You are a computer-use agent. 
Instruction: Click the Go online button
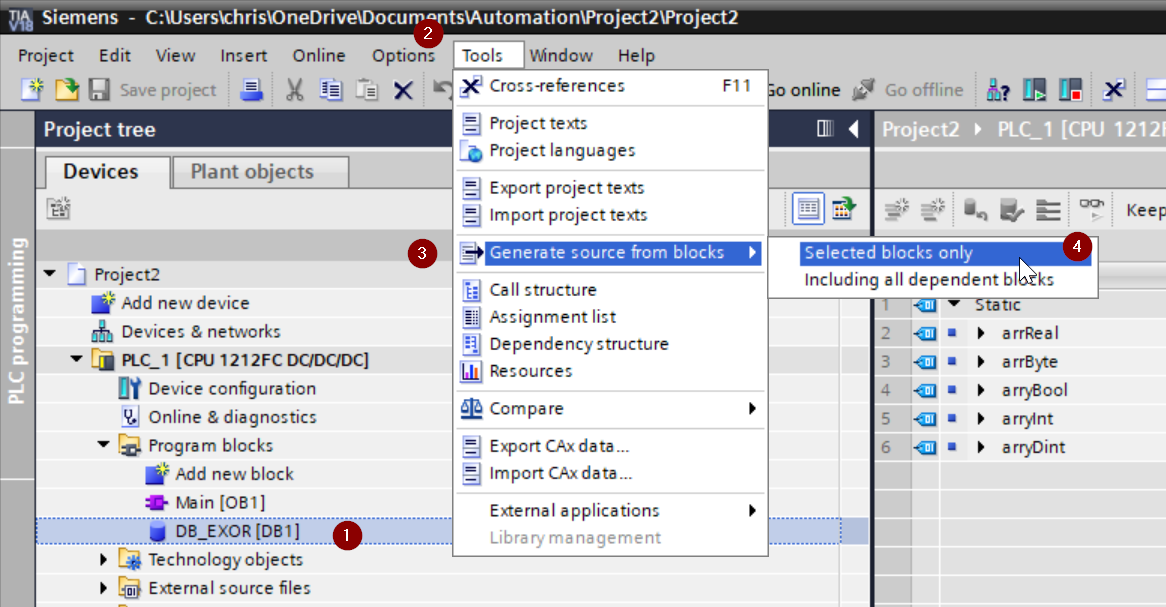(805, 90)
